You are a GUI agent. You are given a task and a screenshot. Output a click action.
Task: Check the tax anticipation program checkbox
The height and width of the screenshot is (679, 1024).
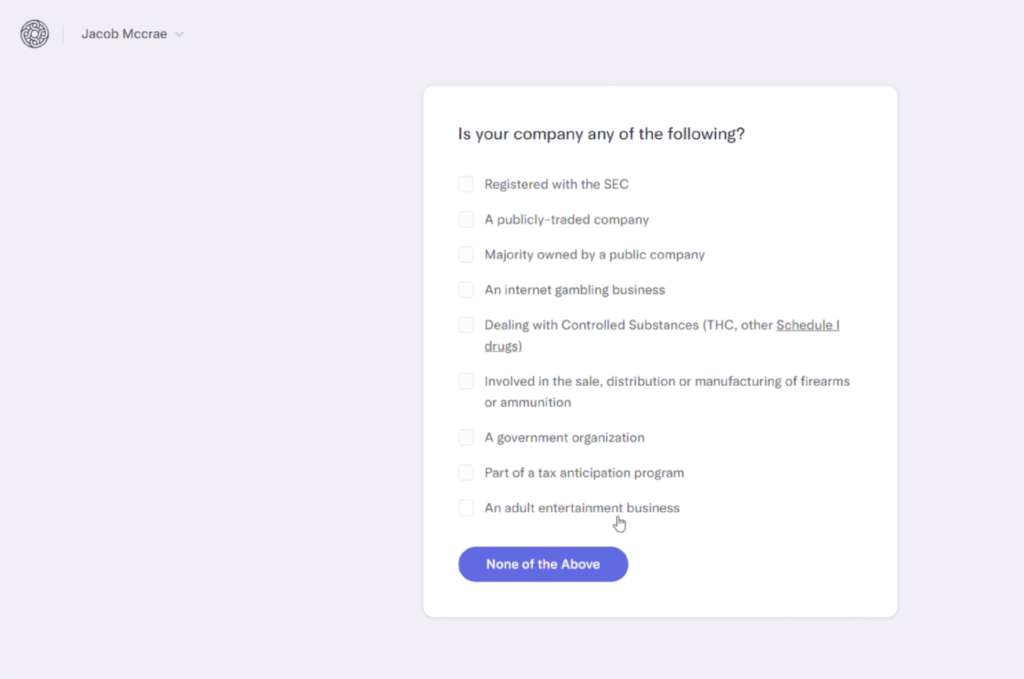[466, 472]
